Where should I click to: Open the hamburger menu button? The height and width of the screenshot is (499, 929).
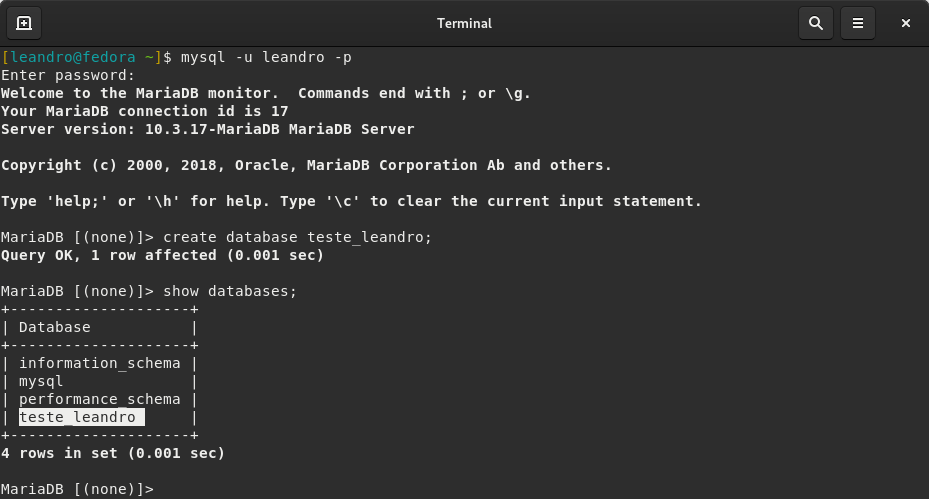coord(858,23)
